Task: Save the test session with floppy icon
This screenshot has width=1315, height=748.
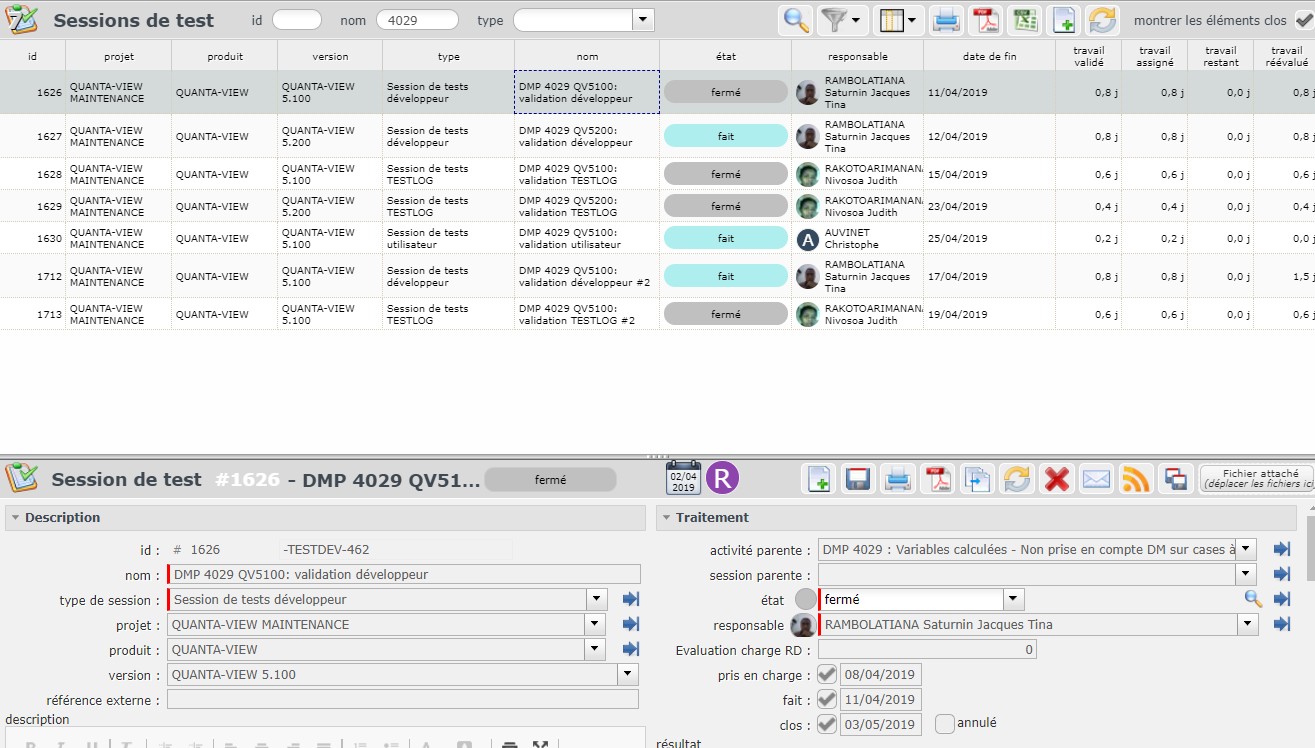Action: pyautogui.click(x=857, y=479)
